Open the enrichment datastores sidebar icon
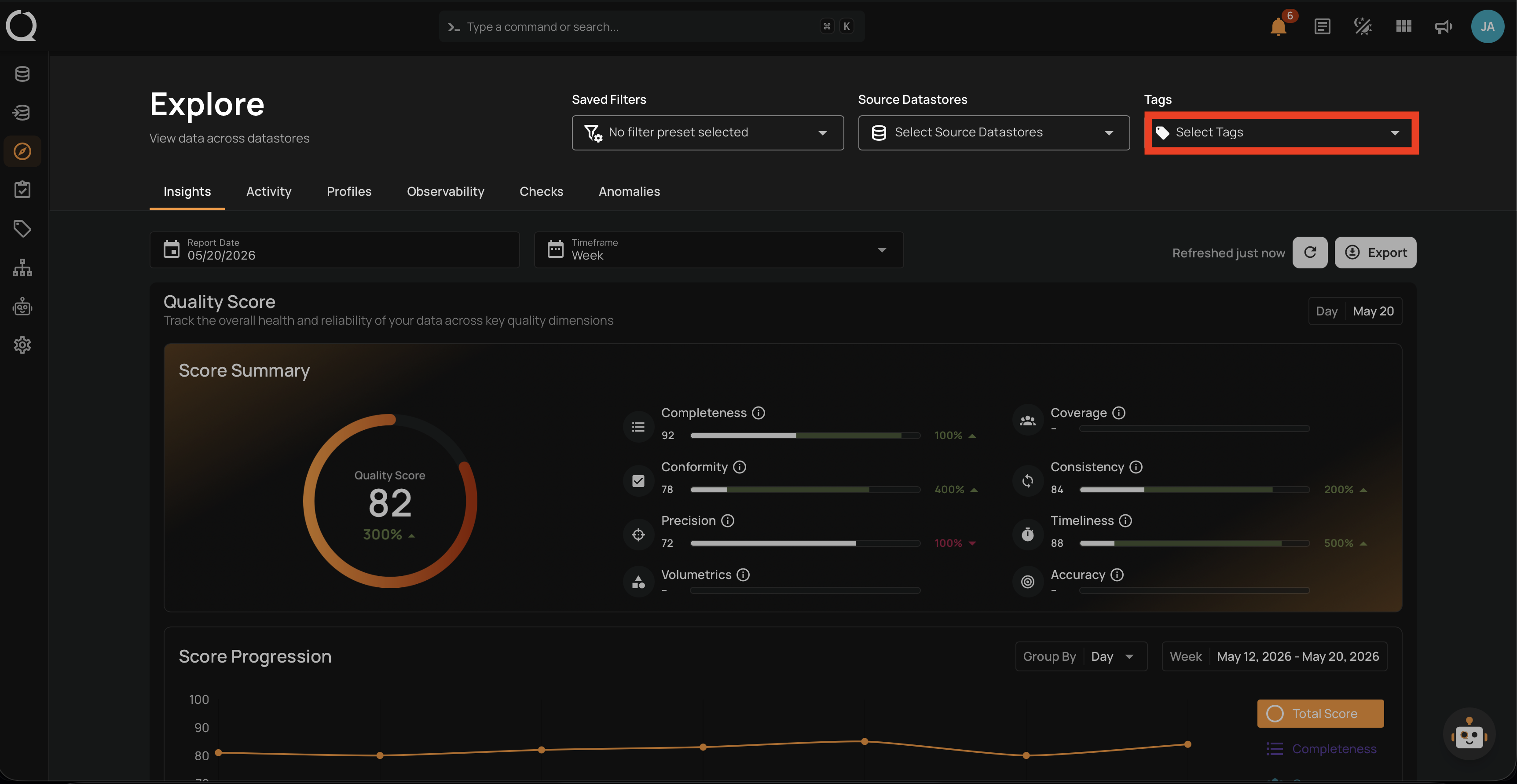This screenshot has height=784, width=1517. (22, 112)
